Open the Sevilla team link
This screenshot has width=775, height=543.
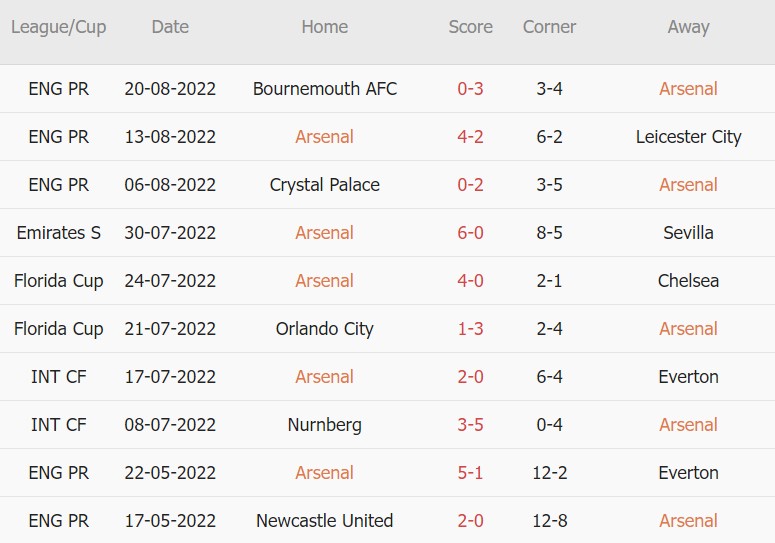[x=688, y=233]
